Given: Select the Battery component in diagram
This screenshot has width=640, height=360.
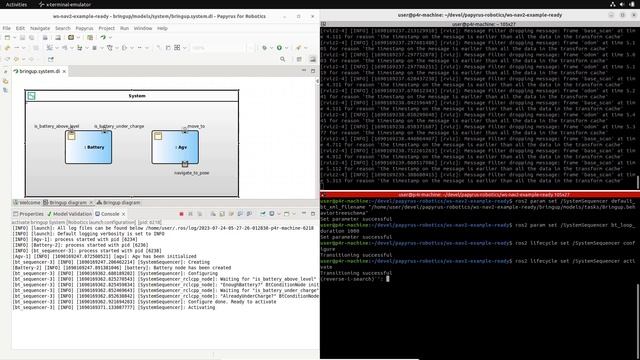Looking at the screenshot, I should click(88, 147).
